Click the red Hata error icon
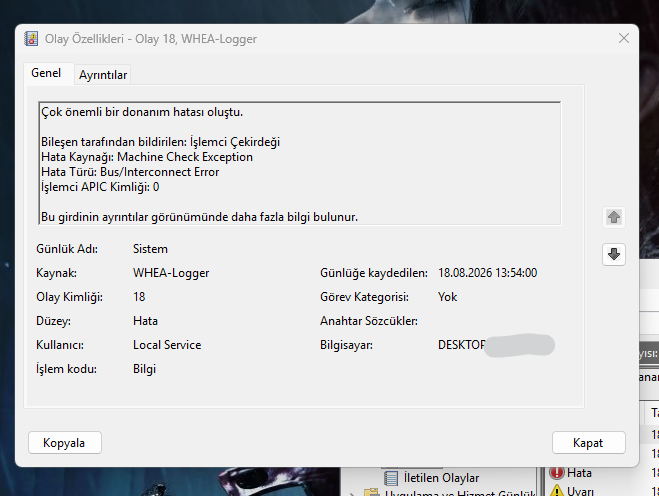659x496 pixels. click(556, 473)
